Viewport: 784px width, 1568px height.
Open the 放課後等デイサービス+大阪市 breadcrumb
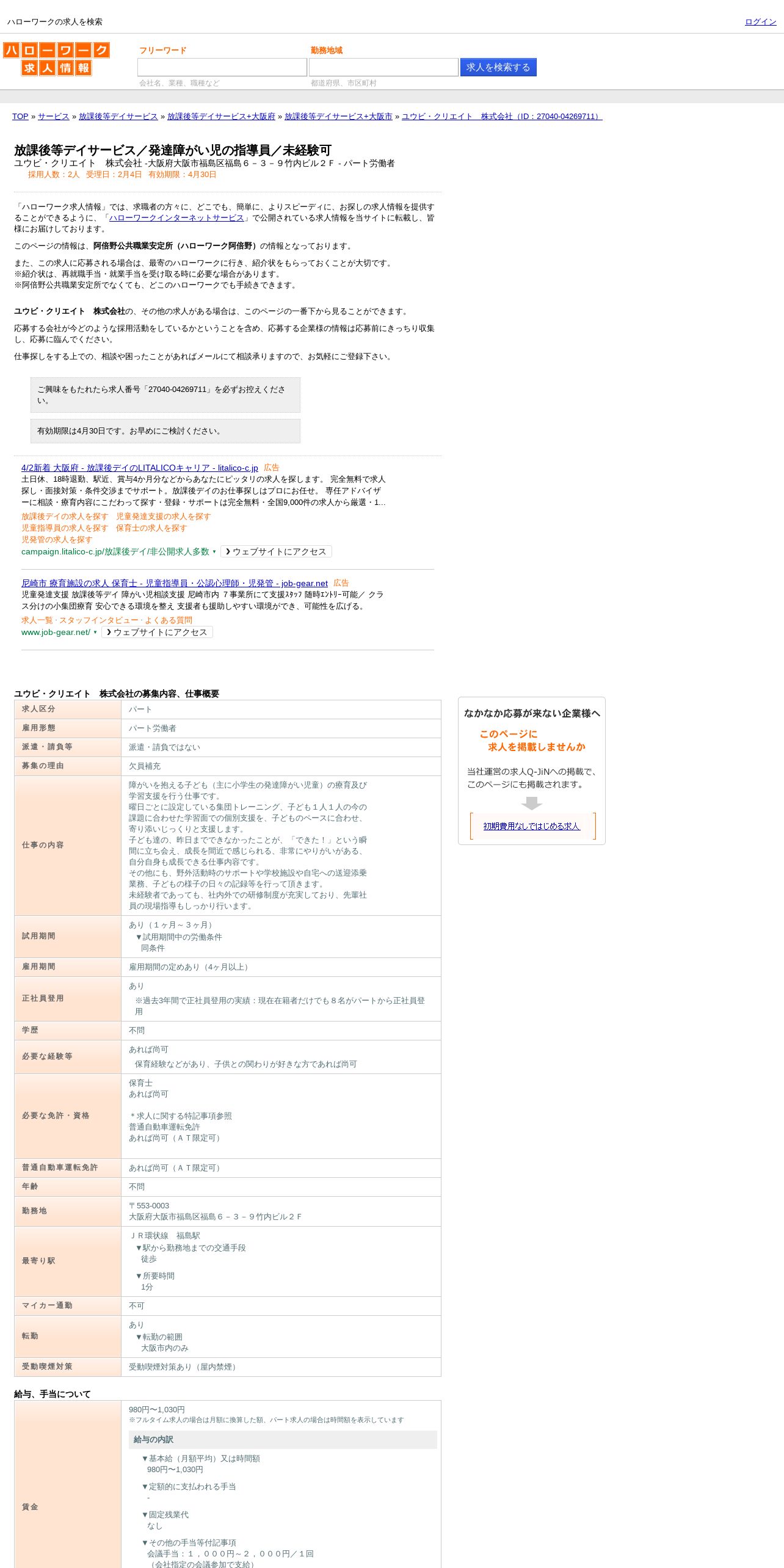(x=338, y=117)
